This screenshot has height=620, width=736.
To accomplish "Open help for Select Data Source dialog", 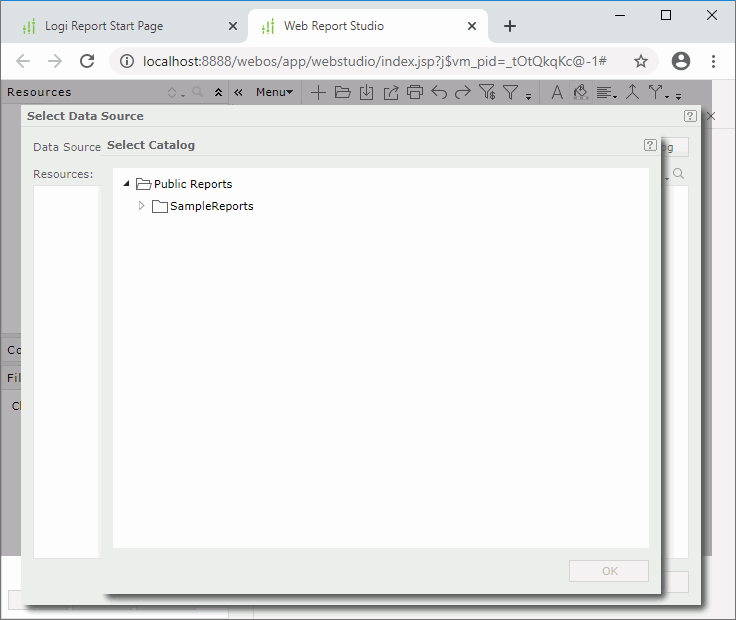I will pyautogui.click(x=690, y=116).
